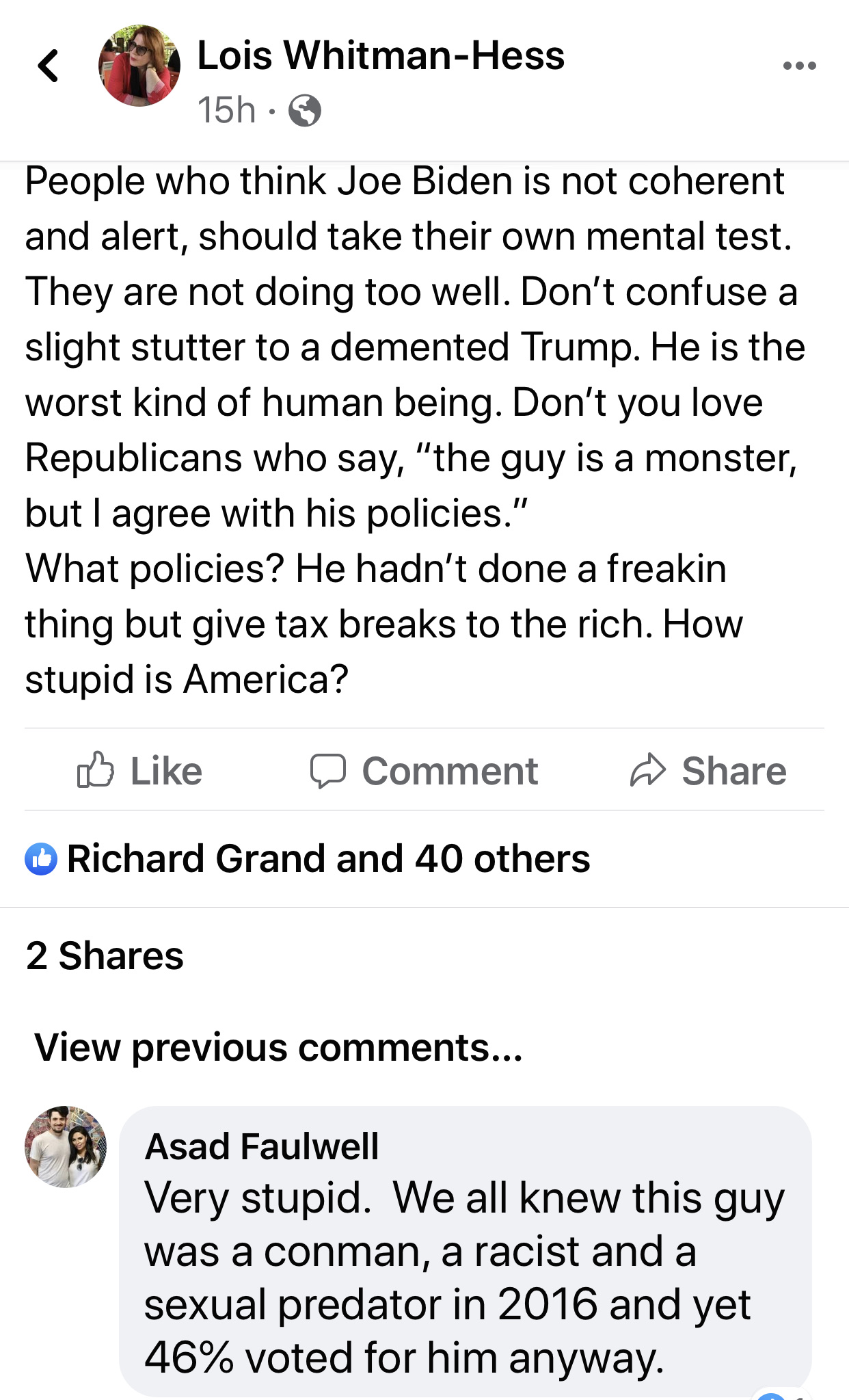Screen dimensions: 849x1400
Task: Tap the Share button label
Action: [x=733, y=771]
